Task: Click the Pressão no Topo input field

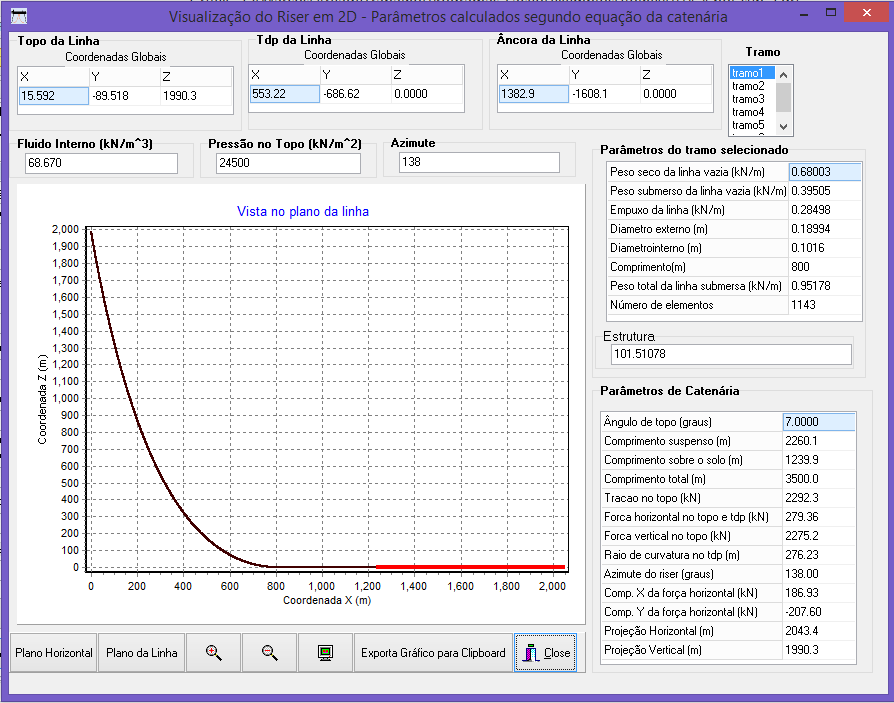Action: (x=288, y=163)
